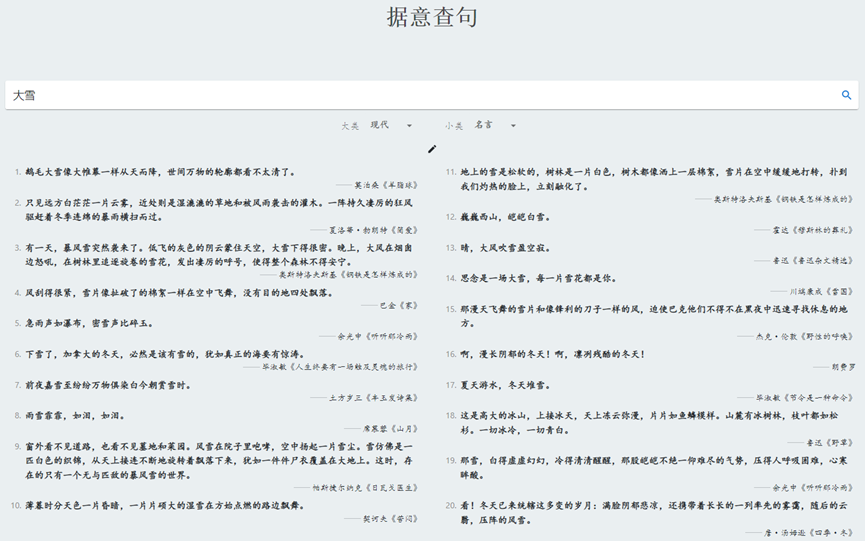Image resolution: width=865 pixels, height=541 pixels.
Task: Select result 15 beginning 那漫天飞舞的雪片
Action: click(654, 316)
